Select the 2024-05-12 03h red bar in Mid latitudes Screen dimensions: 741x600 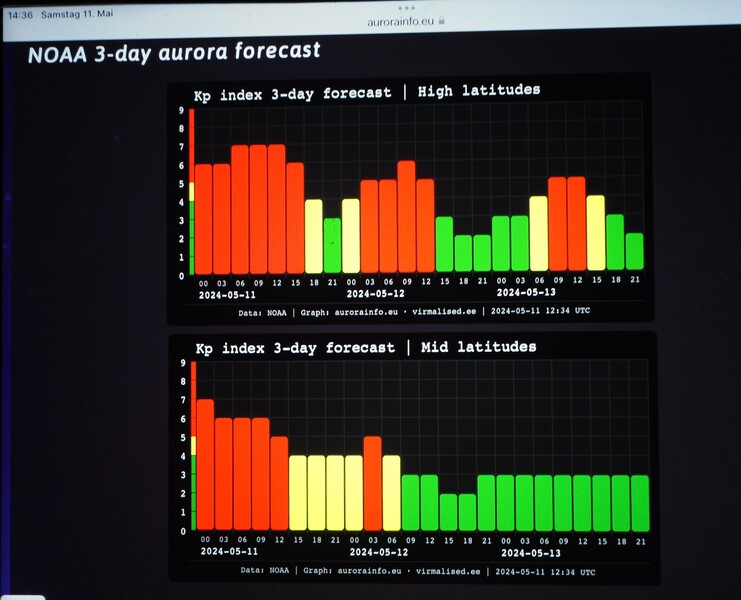pyautogui.click(x=372, y=483)
